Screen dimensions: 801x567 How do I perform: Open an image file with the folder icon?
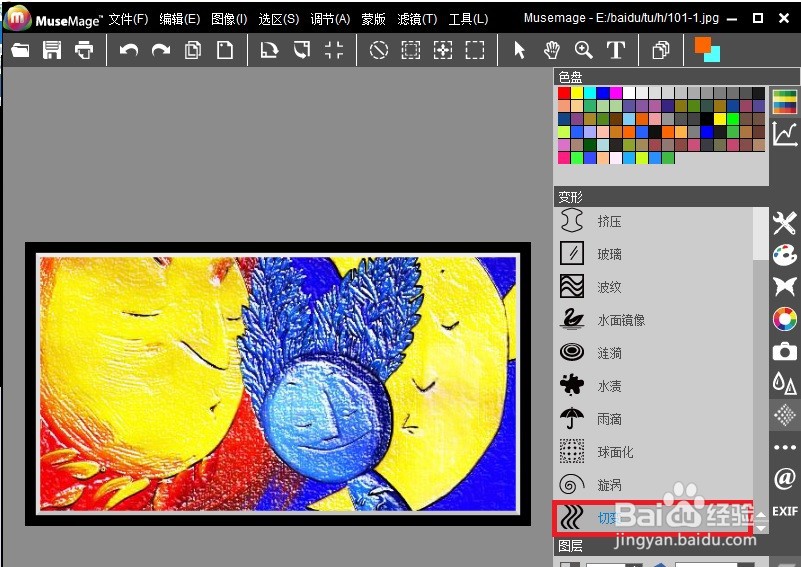20,50
